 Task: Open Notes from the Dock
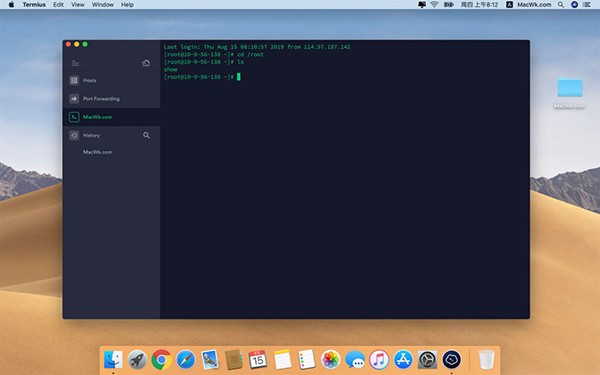coord(282,360)
